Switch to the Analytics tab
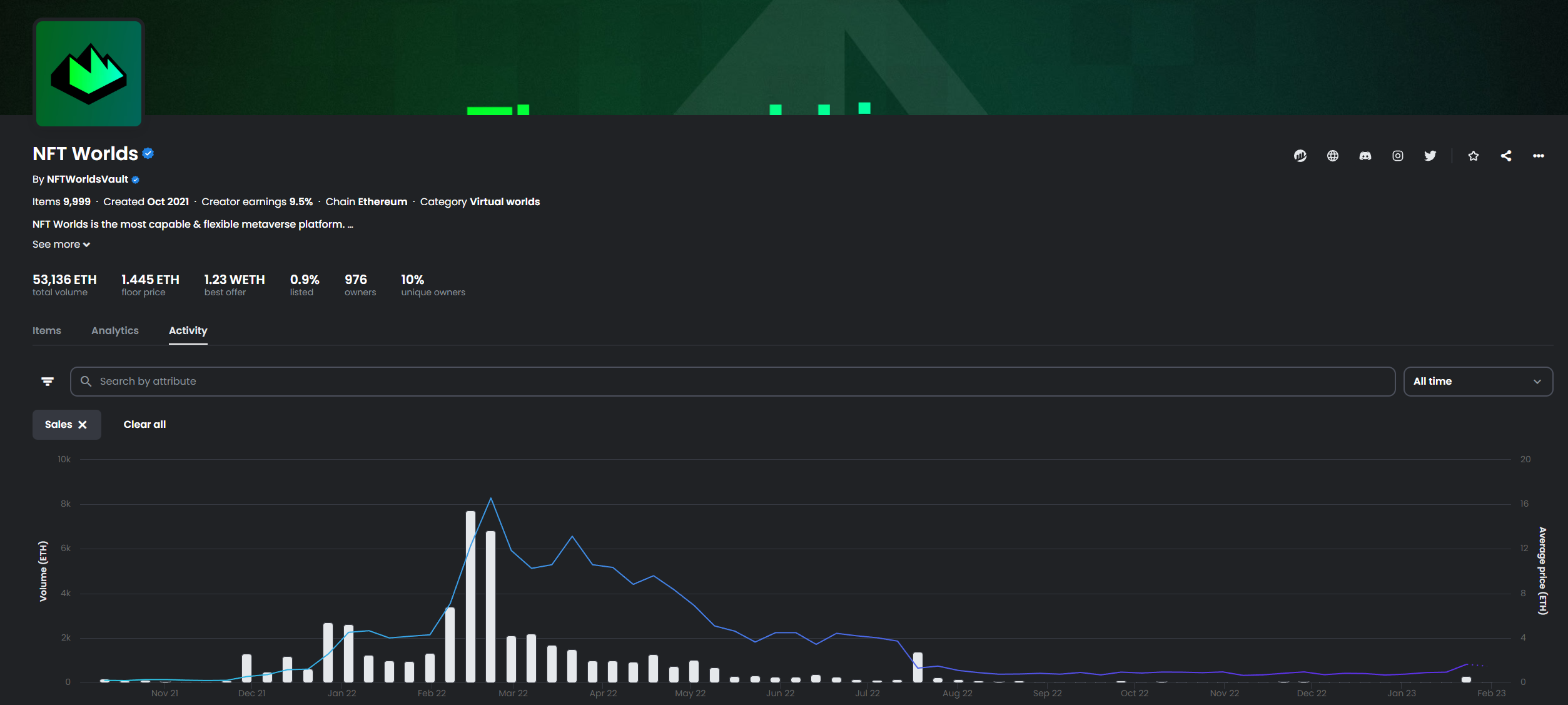 pyautogui.click(x=115, y=330)
